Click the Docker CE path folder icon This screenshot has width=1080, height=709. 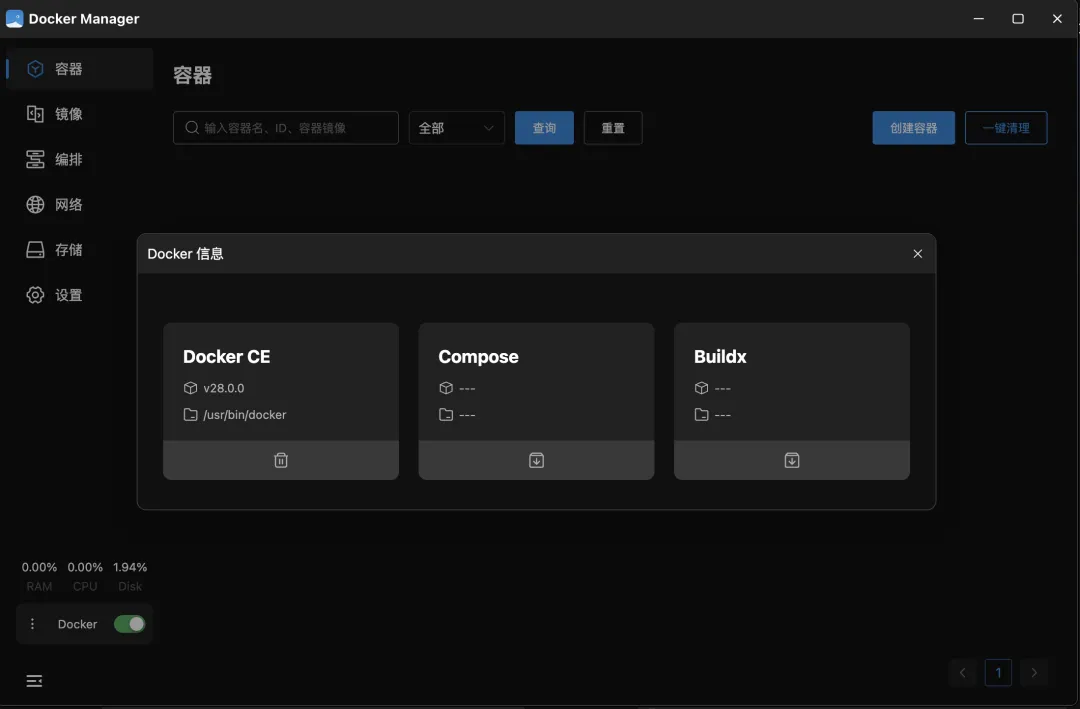(191, 415)
